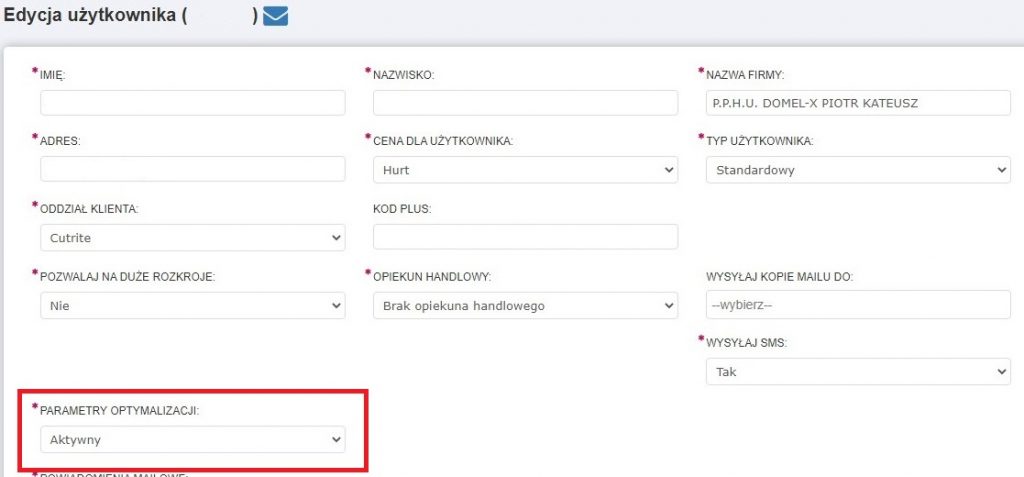The width and height of the screenshot is (1024, 477).
Task: Open the WYSYŁAJ SMS dropdown showing Tak
Action: click(858, 372)
